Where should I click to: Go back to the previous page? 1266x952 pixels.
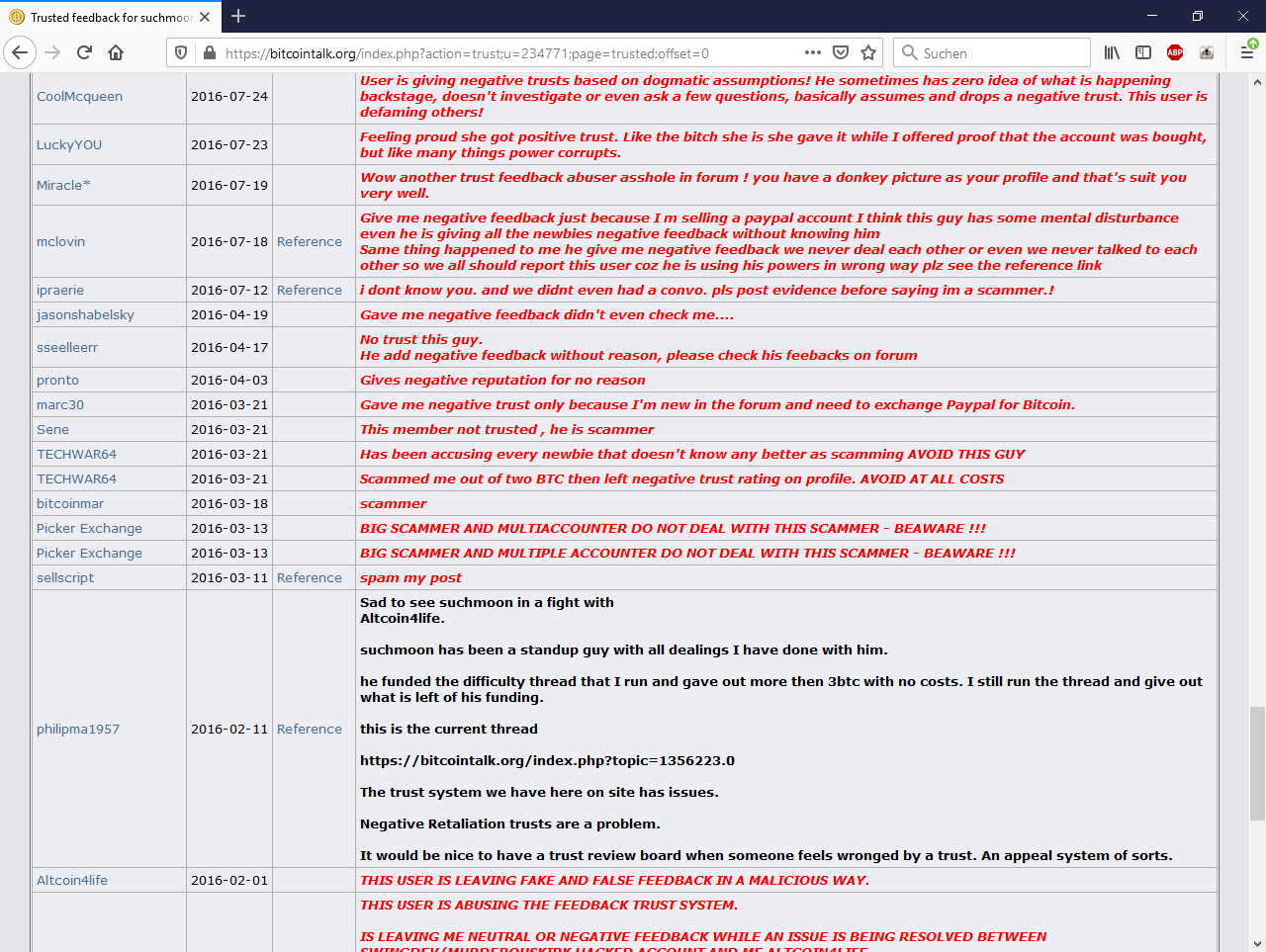coord(20,52)
